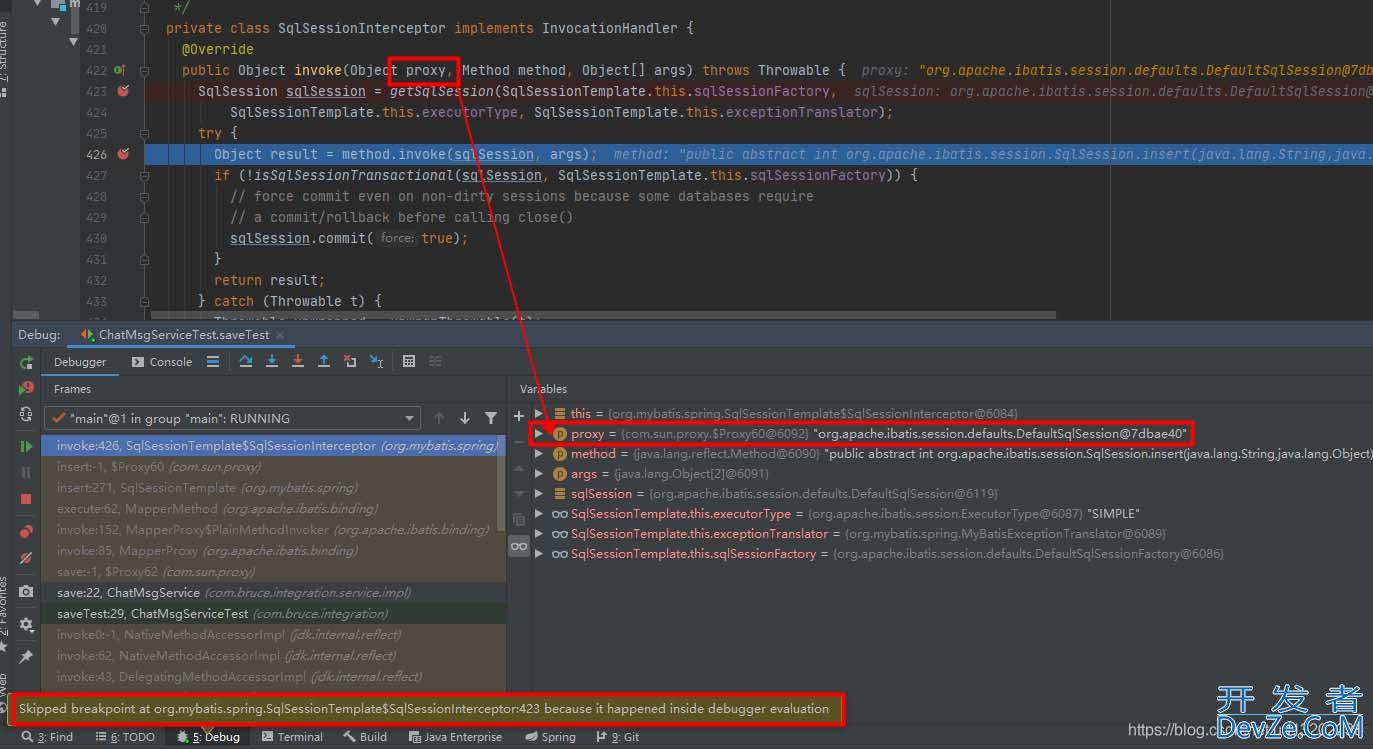Select frame invoke:426, SqlSessionTemplate$SqlSessionInterceptor

point(273,446)
